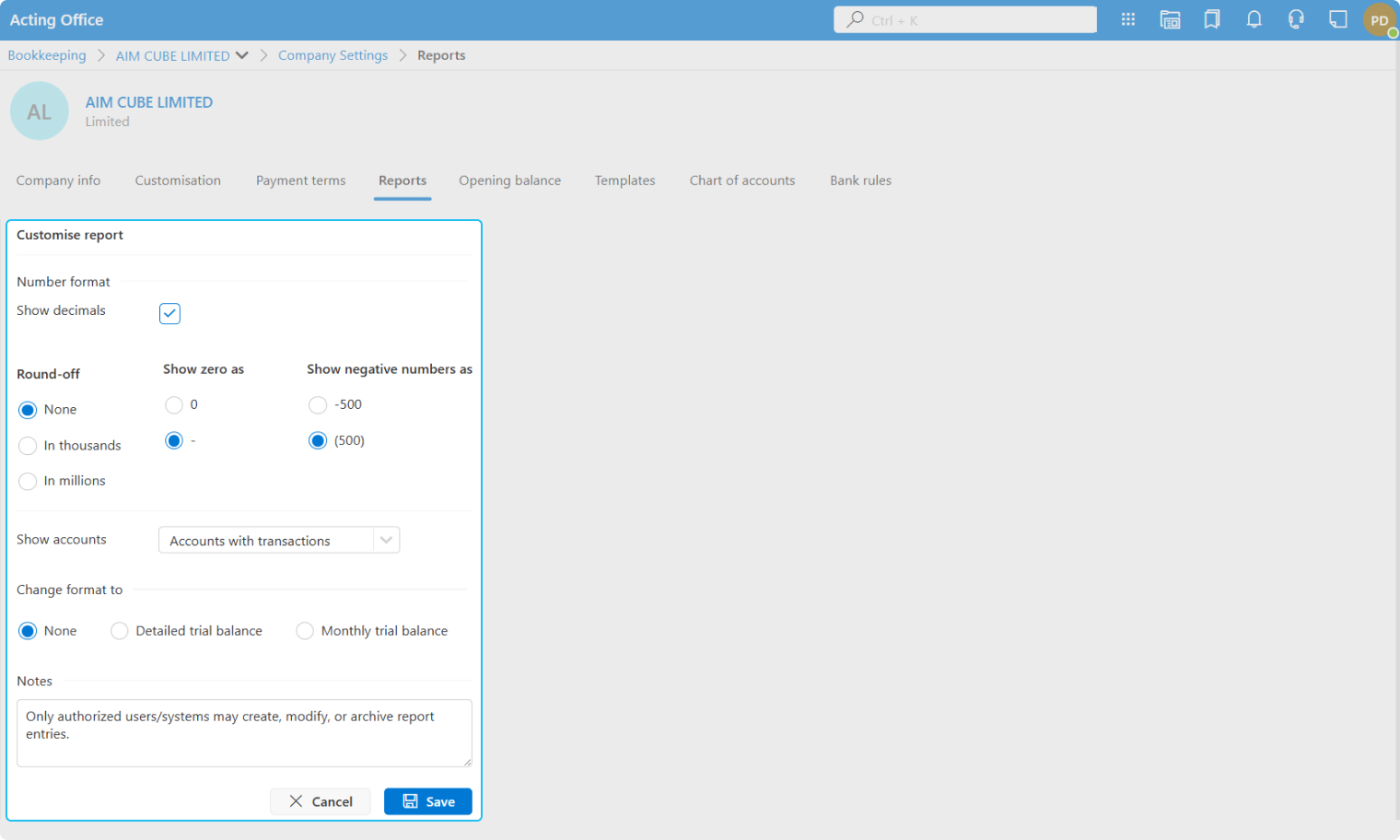Switch to the Chart of accounts tab
Screen dimensions: 1400x840
click(x=741, y=181)
